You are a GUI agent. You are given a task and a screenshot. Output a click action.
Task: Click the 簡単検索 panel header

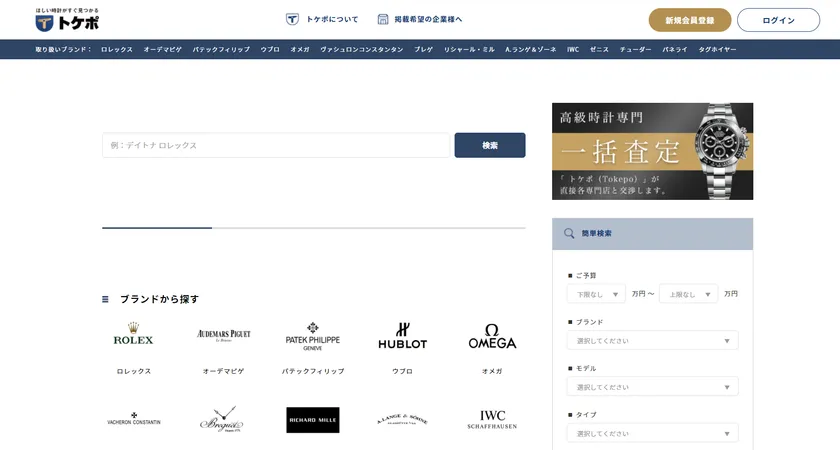pyautogui.click(x=652, y=234)
